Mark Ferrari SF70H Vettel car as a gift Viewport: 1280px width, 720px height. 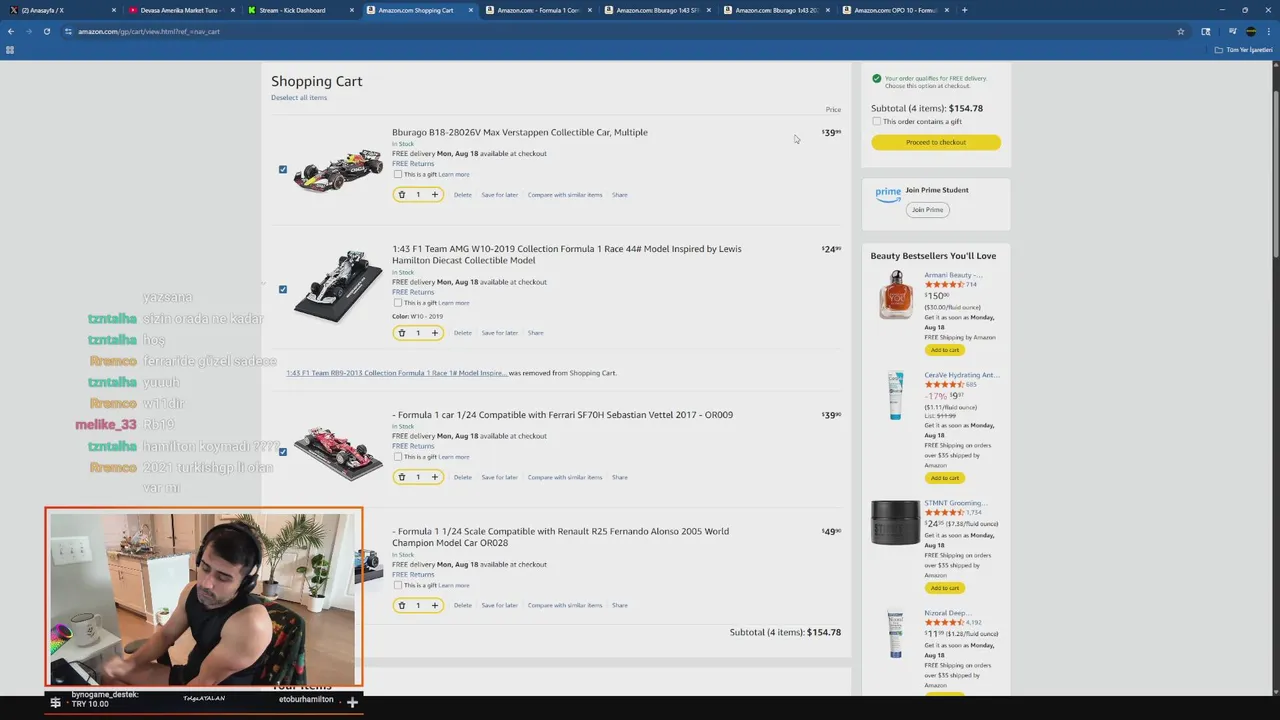(397, 456)
